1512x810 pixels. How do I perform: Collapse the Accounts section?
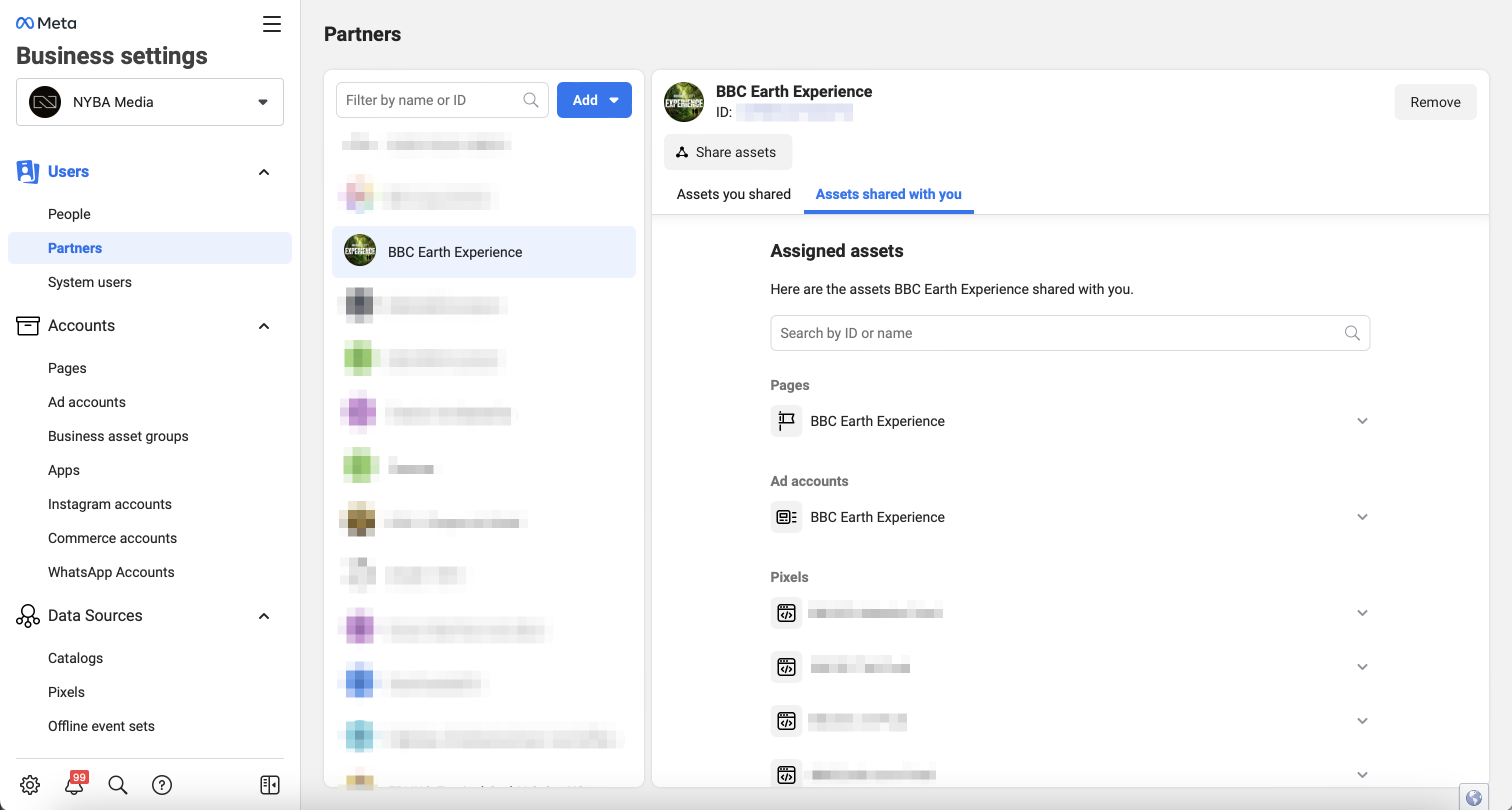(264, 326)
